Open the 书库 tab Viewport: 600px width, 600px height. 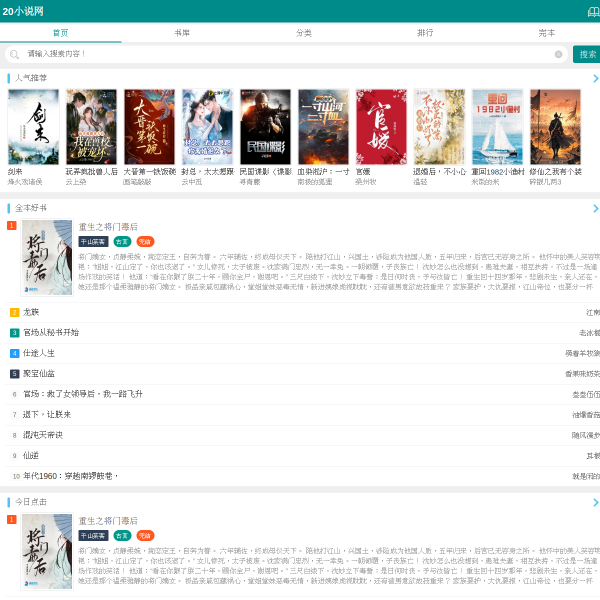[182, 33]
